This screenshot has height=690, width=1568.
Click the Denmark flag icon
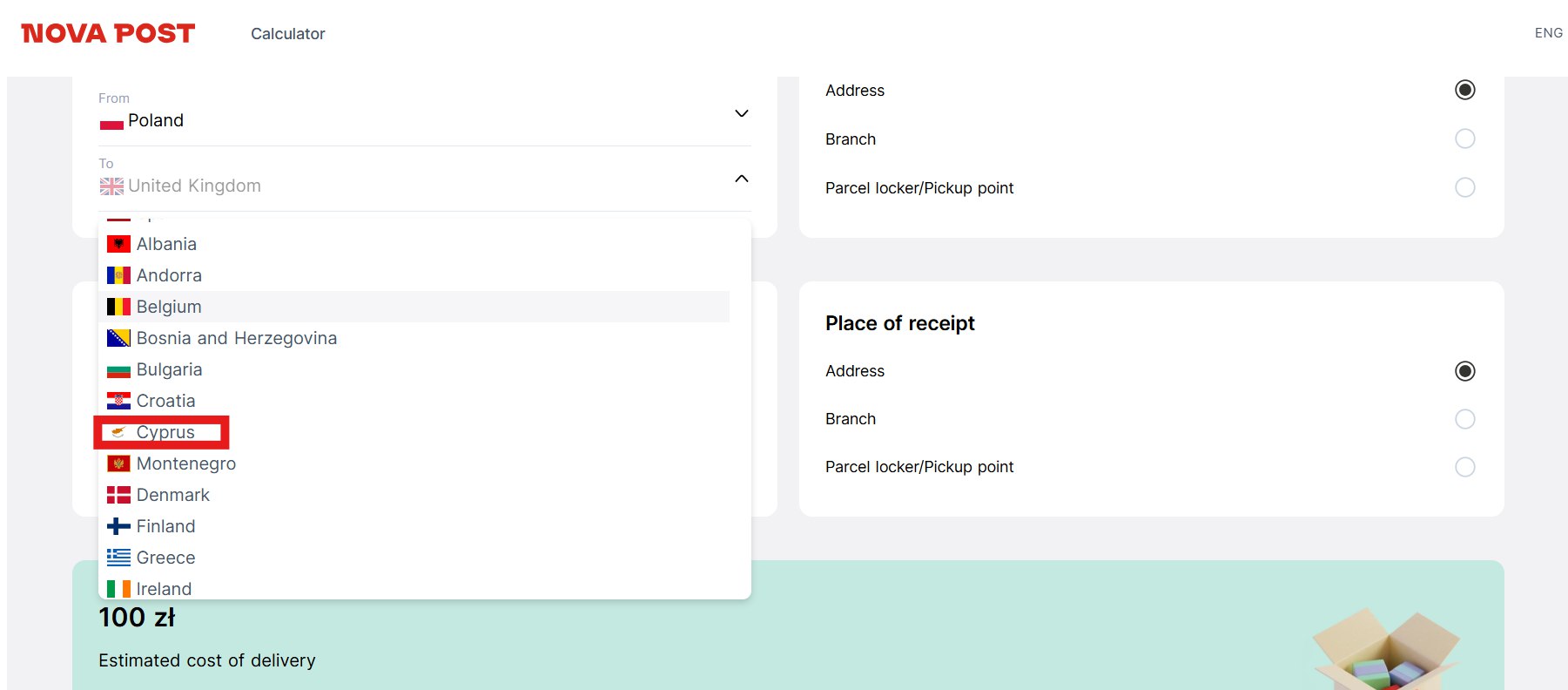[x=118, y=495]
